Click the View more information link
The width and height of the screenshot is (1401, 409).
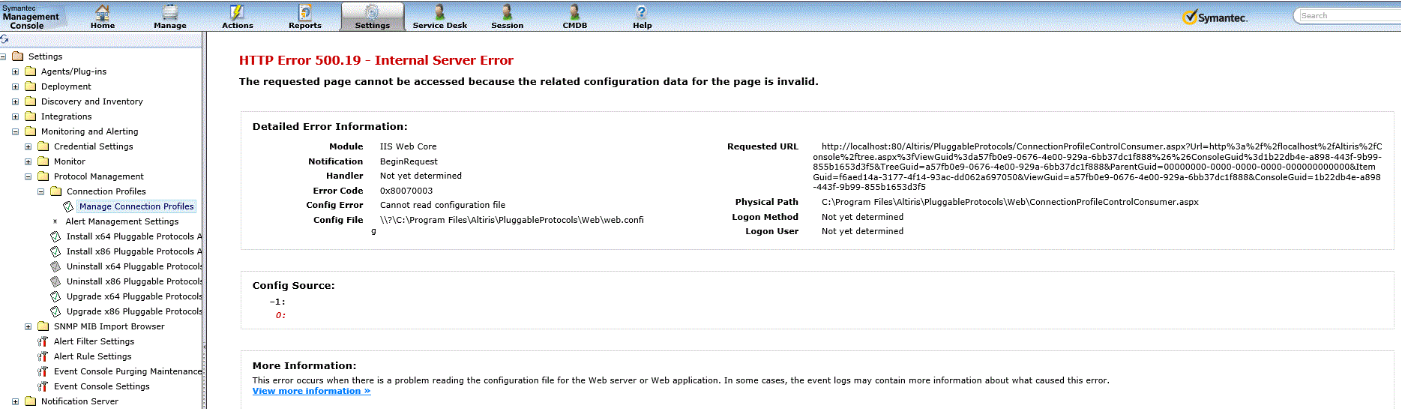point(311,391)
